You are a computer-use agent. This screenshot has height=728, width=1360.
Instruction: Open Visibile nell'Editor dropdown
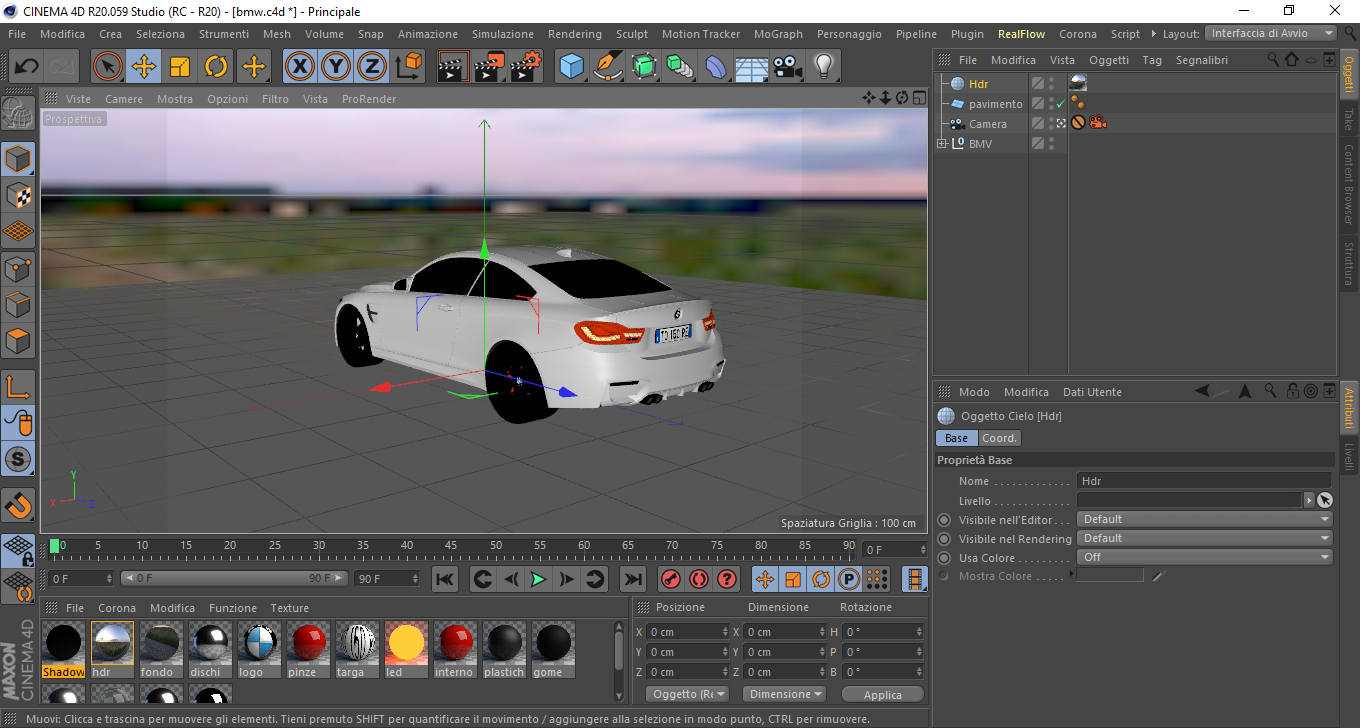coord(1205,519)
